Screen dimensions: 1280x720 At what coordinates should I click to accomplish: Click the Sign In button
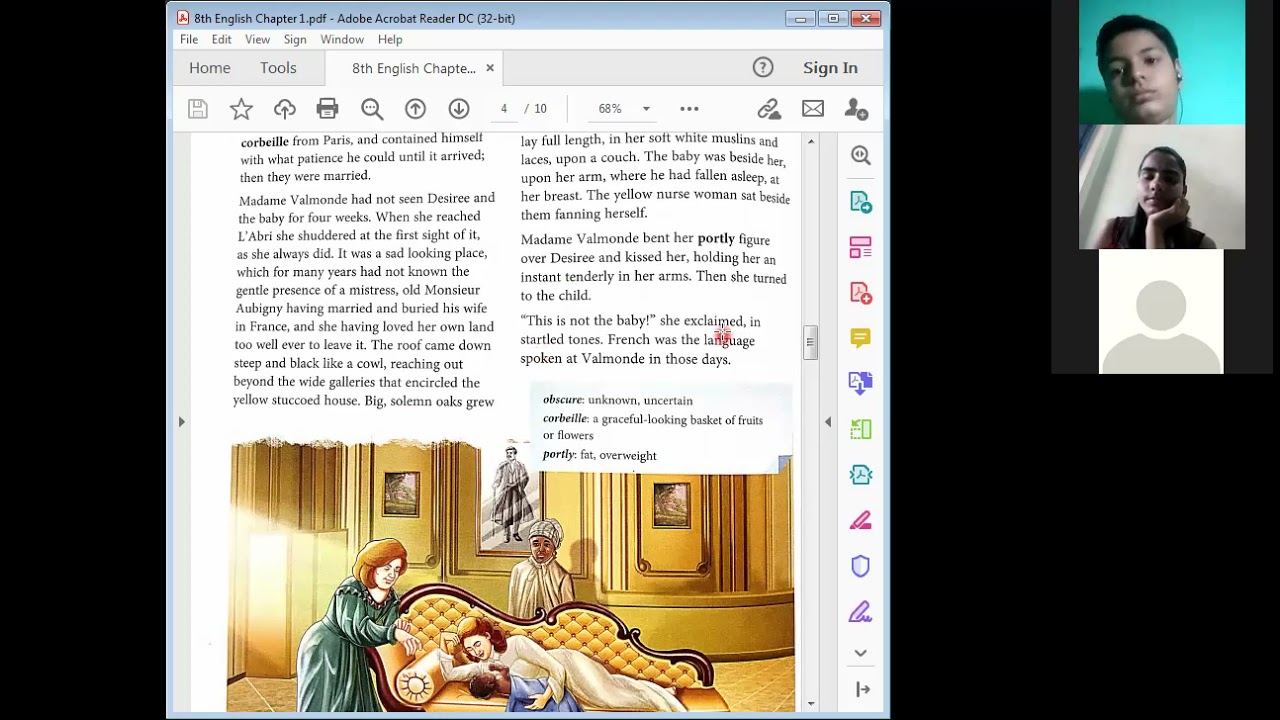830,68
